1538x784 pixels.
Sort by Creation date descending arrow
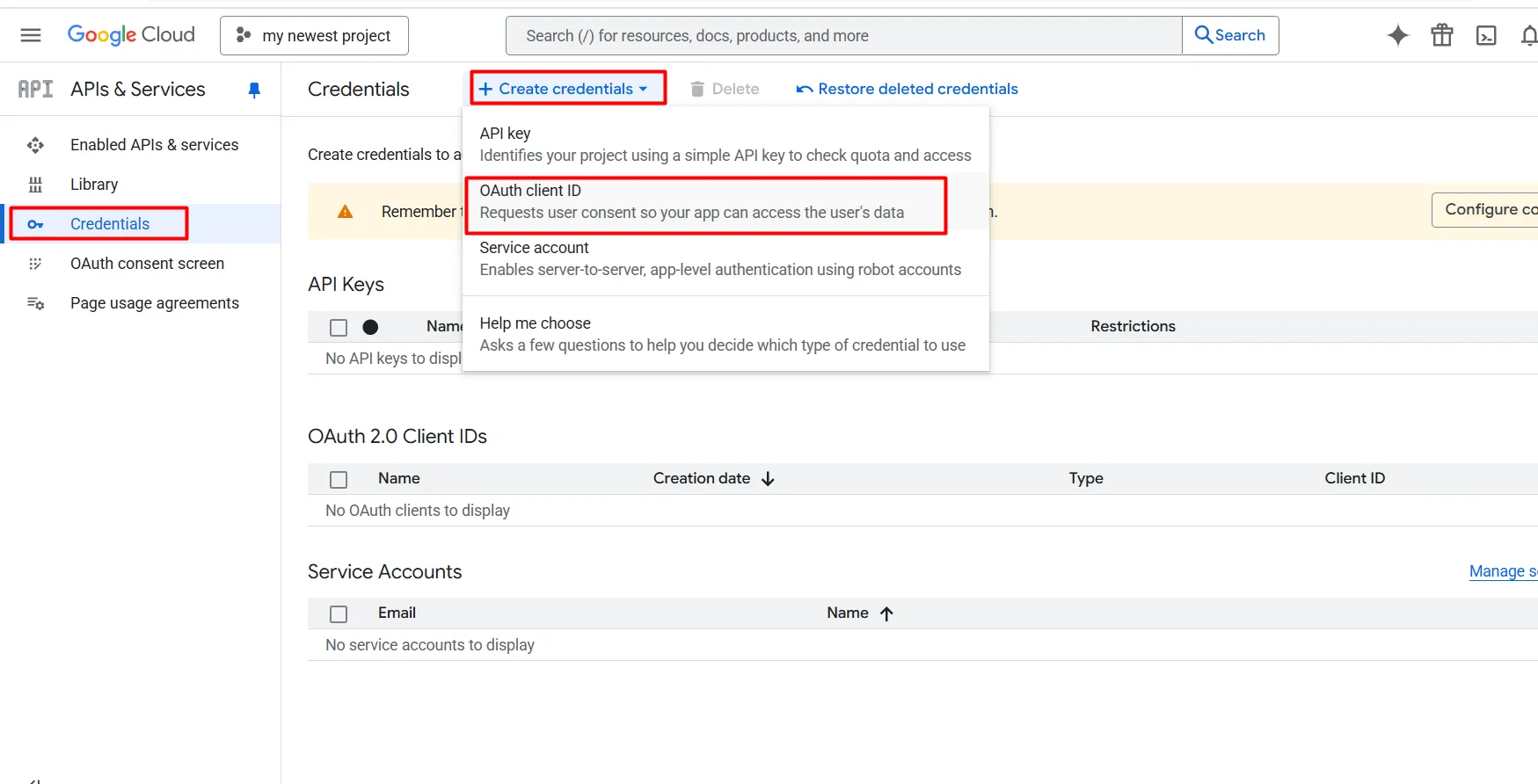click(768, 479)
